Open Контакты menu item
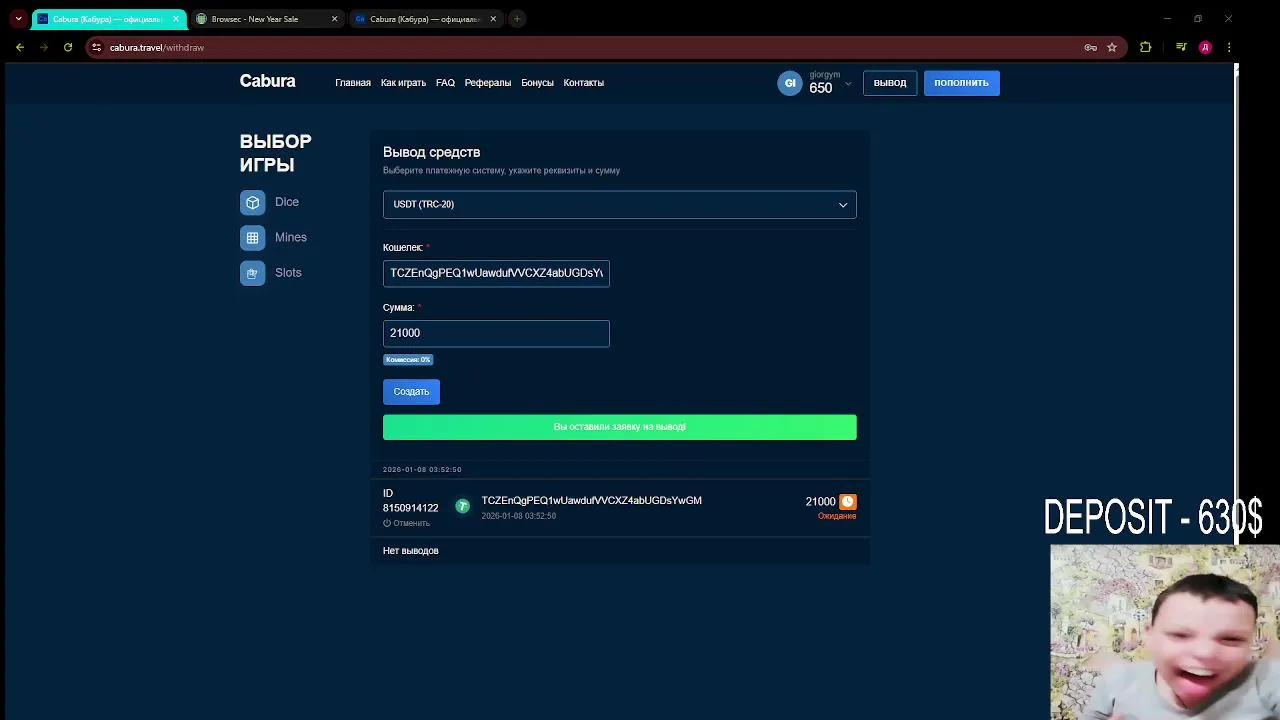Viewport: 1280px width, 720px height. click(x=583, y=83)
